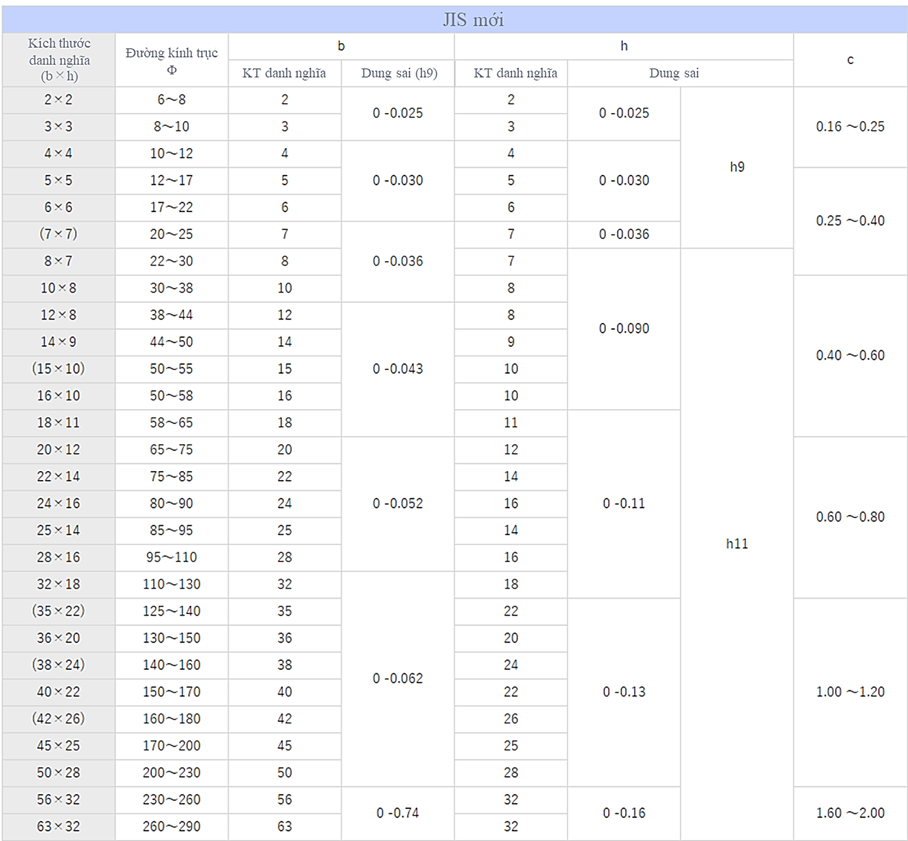This screenshot has height=841, width=908.
Task: Select the '0 -0.74' tolerance cell
Action: (398, 813)
